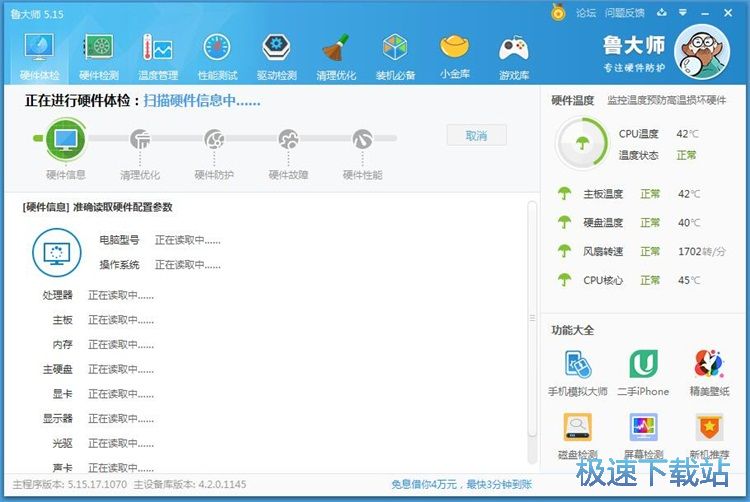Click the 硬盘温度 40℃ value
This screenshot has width=750, height=502.
(x=689, y=223)
